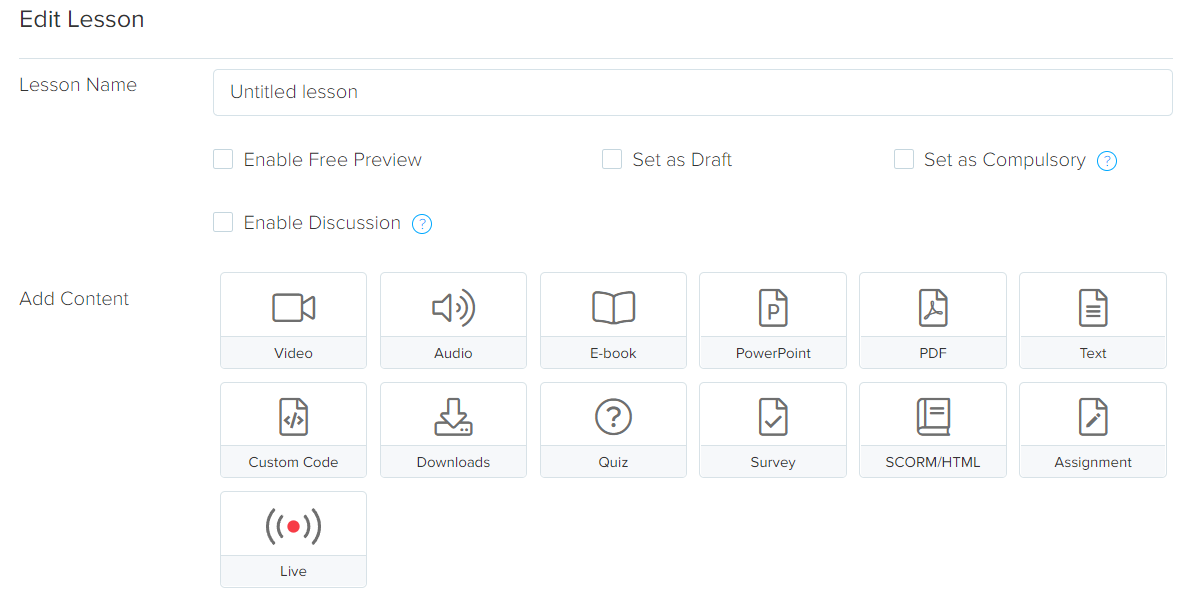1185x607 pixels.
Task: Click the Lesson Name label
Action: 78,85
